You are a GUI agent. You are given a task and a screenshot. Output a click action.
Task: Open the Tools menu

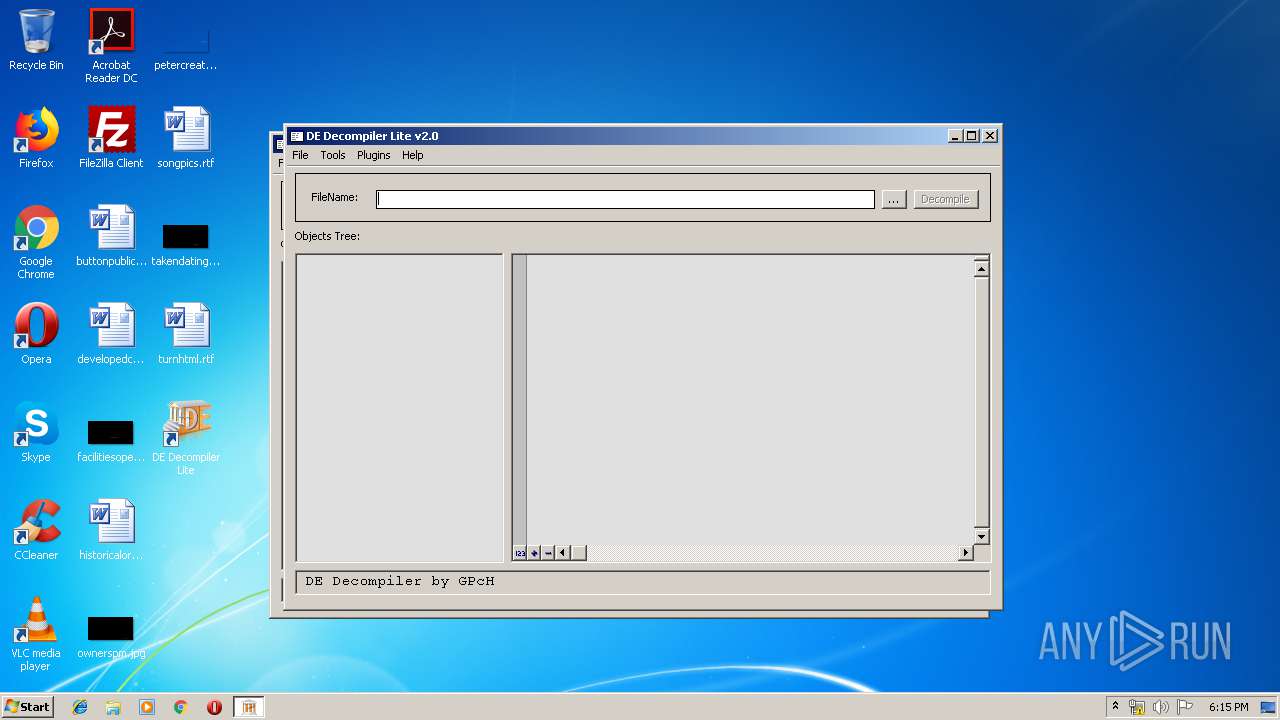[x=333, y=155]
